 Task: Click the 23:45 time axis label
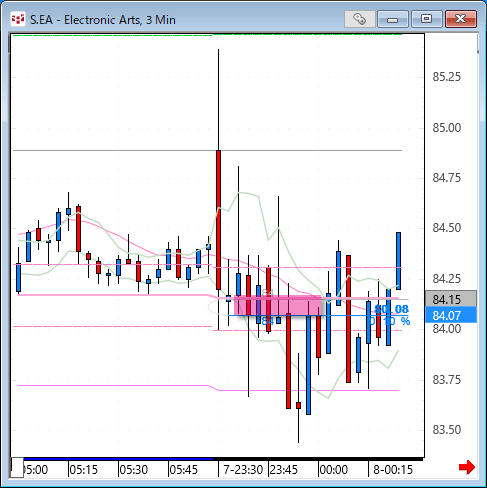click(x=284, y=470)
